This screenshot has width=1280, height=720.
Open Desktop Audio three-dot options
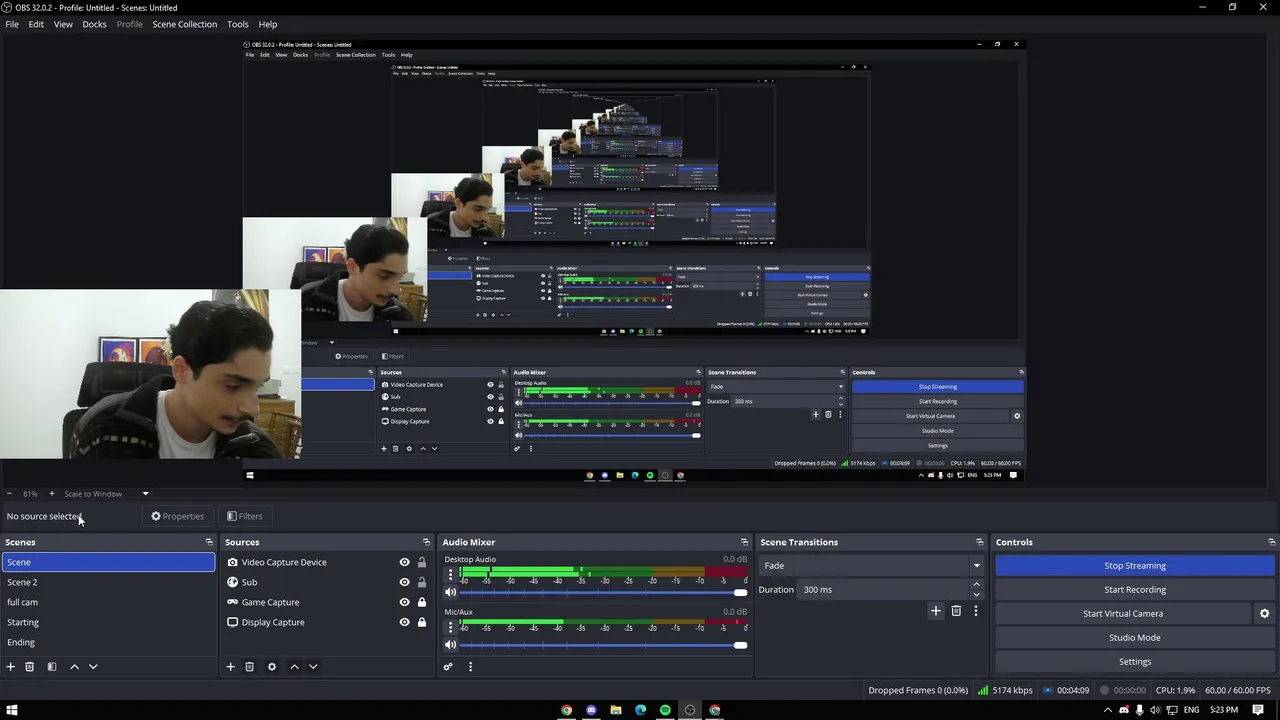pyautogui.click(x=450, y=574)
